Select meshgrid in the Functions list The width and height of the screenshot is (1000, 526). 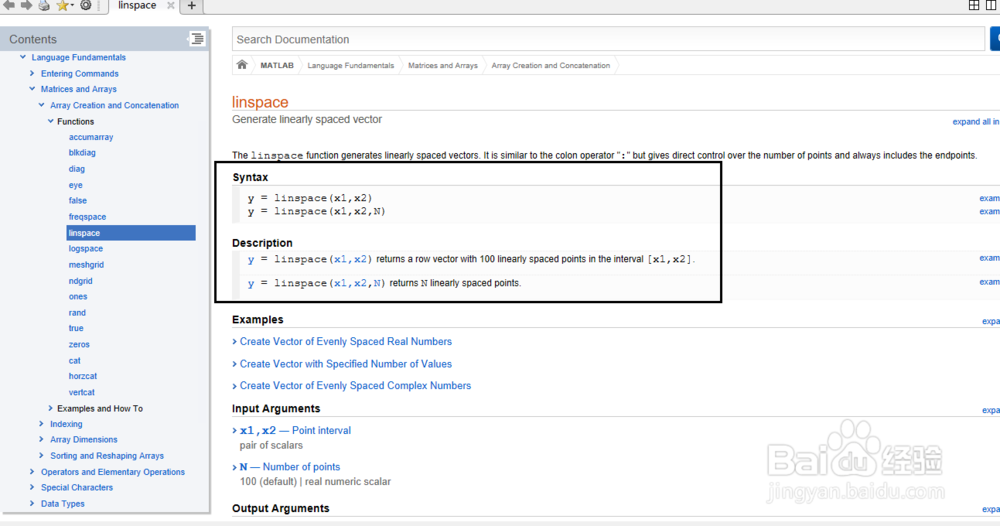[x=86, y=265]
